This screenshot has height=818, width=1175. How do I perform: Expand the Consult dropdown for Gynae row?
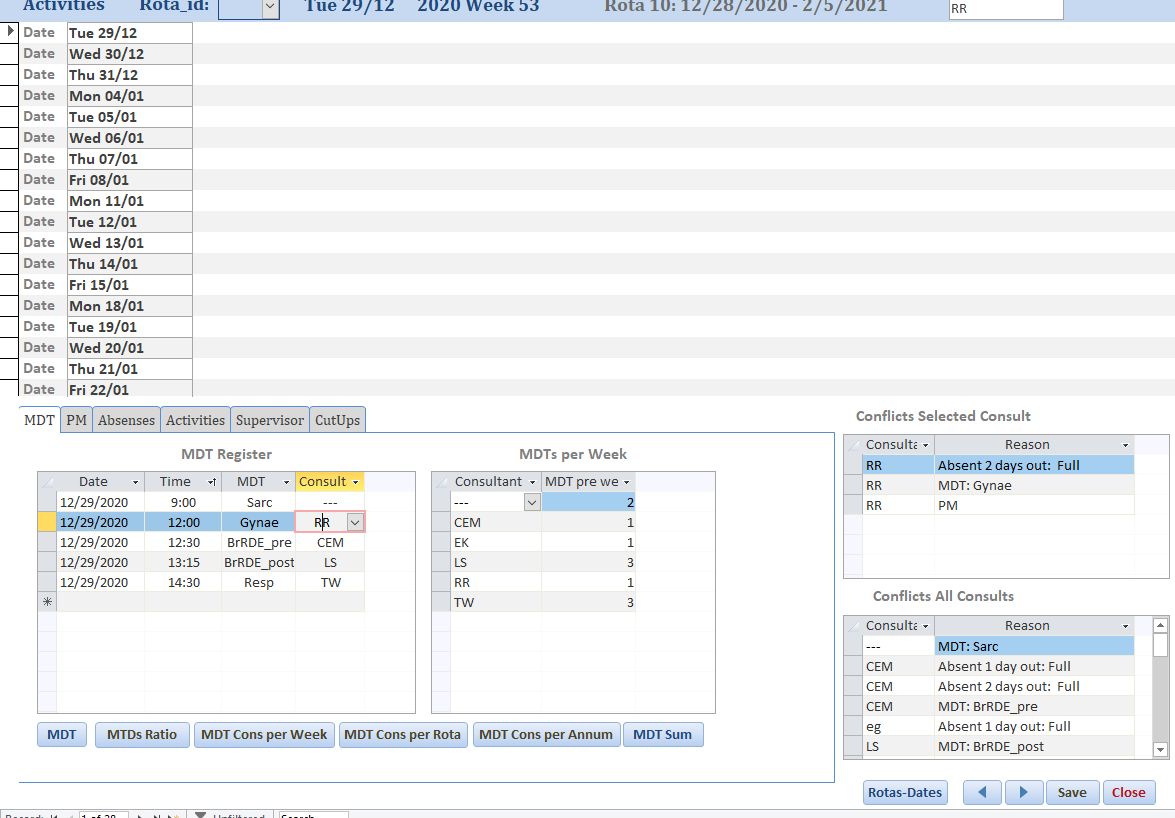click(x=354, y=522)
